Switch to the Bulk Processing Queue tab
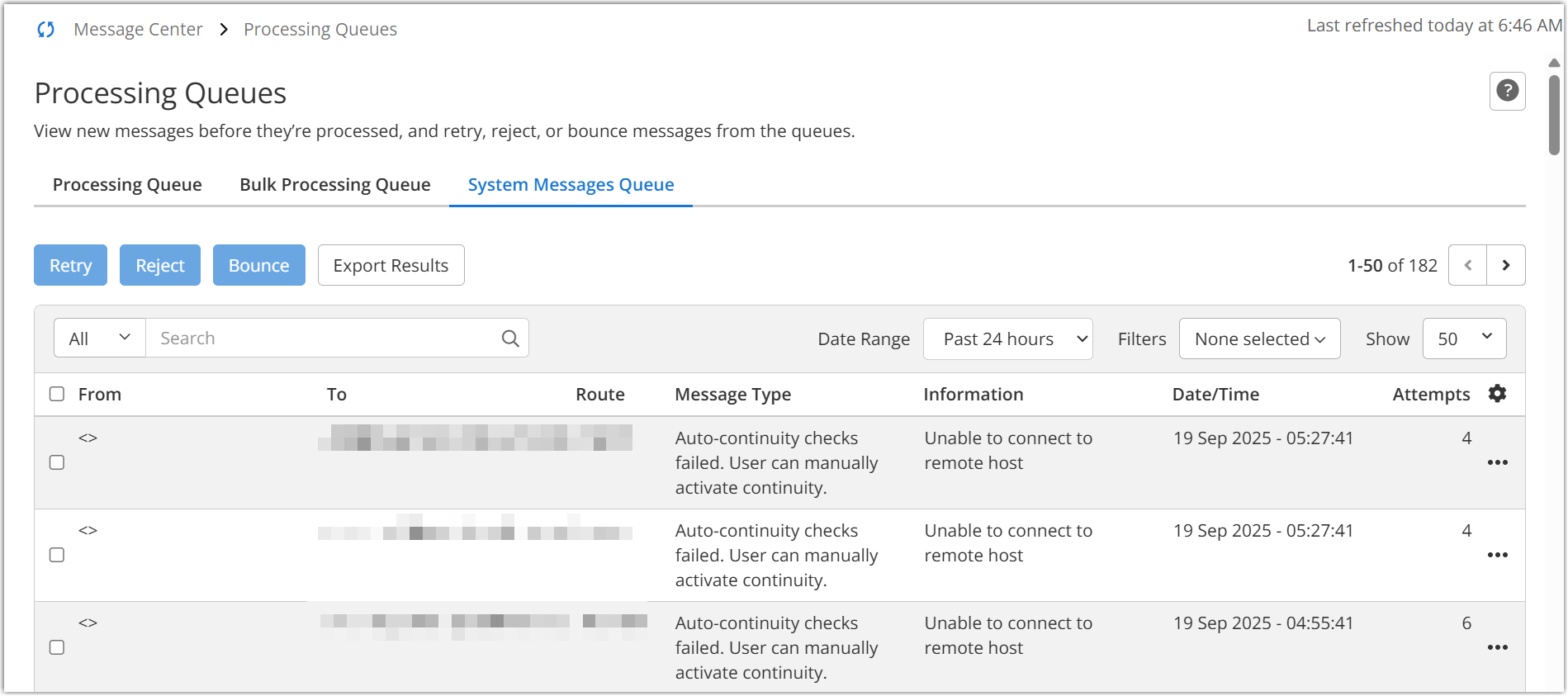This screenshot has height=696, width=1568. coord(335,185)
